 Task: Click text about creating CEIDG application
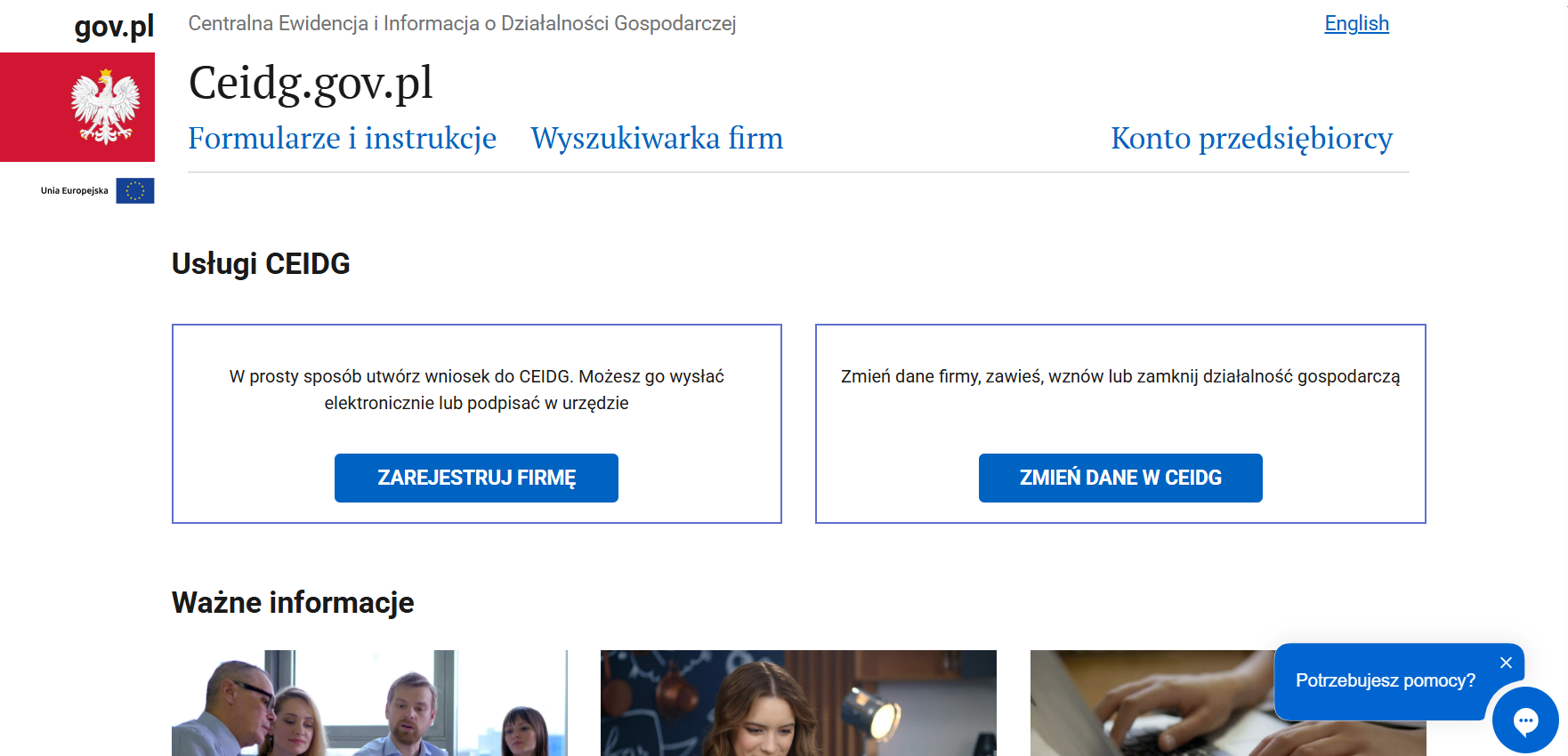click(x=476, y=390)
